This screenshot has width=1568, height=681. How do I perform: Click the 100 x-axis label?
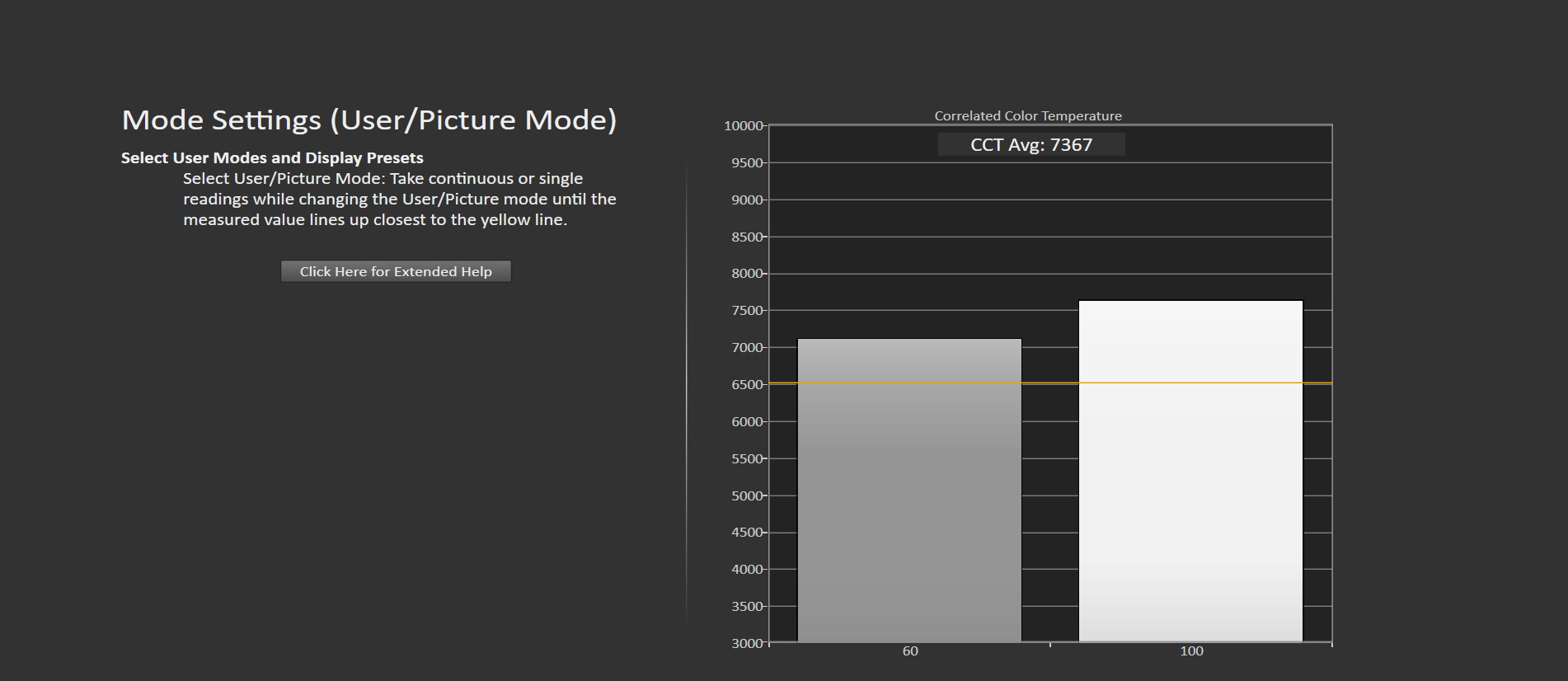point(1191,651)
